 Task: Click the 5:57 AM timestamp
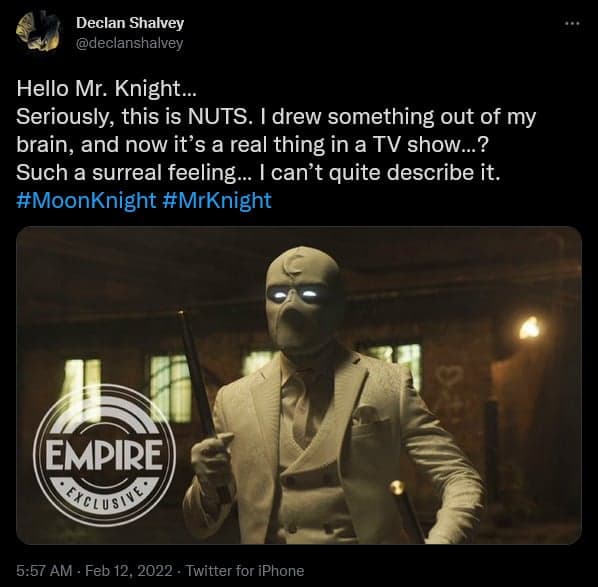coord(44,571)
